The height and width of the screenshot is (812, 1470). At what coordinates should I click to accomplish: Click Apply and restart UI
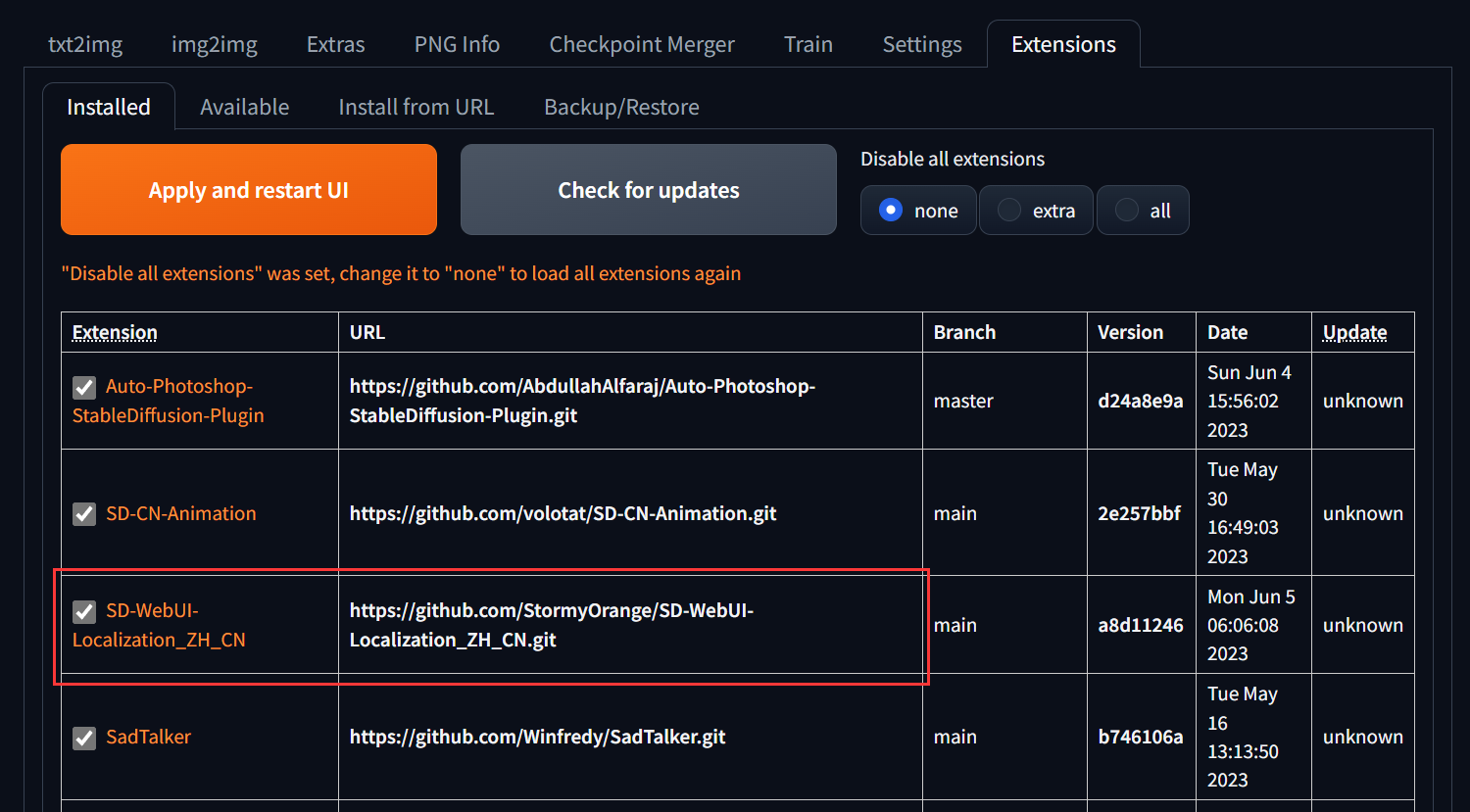coord(248,189)
